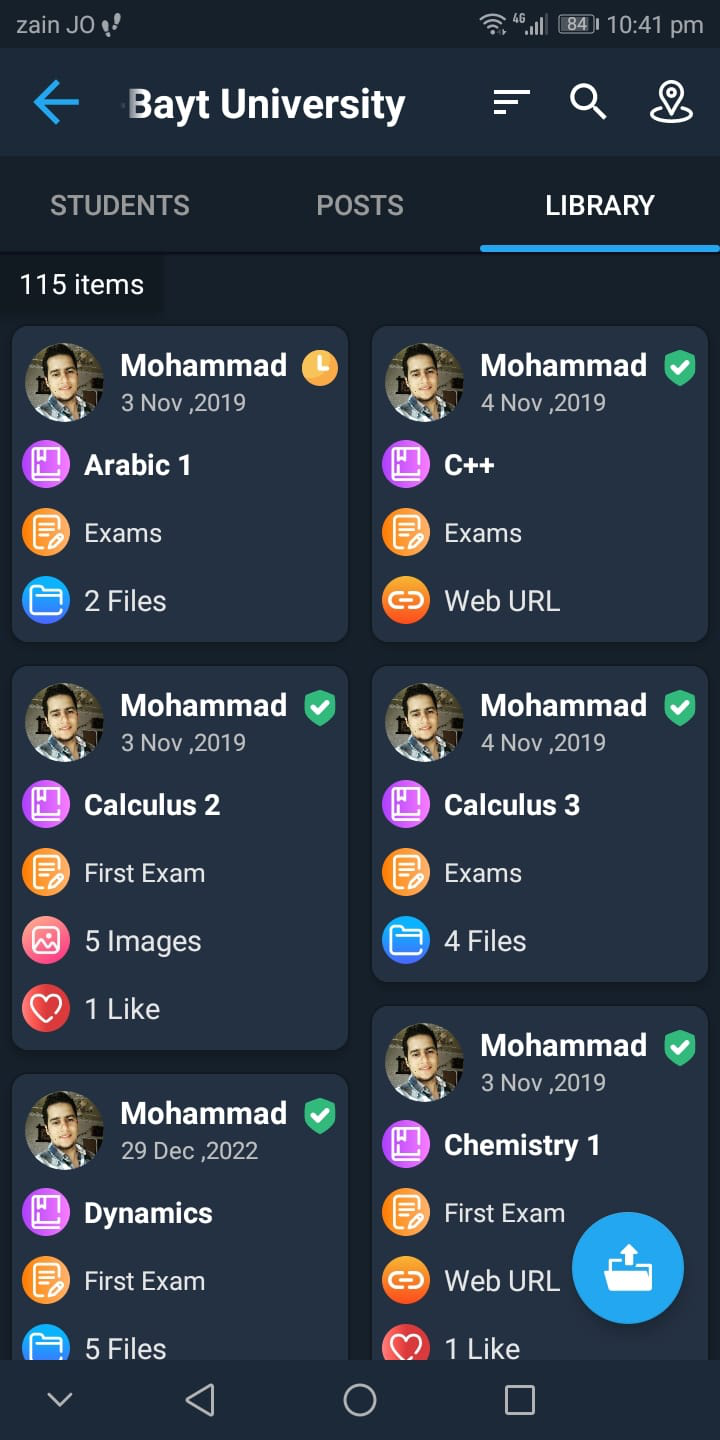Image resolution: width=720 pixels, height=1440 pixels.
Task: Tap the heart icon on Calculus 2
Action: [x=46, y=1009]
